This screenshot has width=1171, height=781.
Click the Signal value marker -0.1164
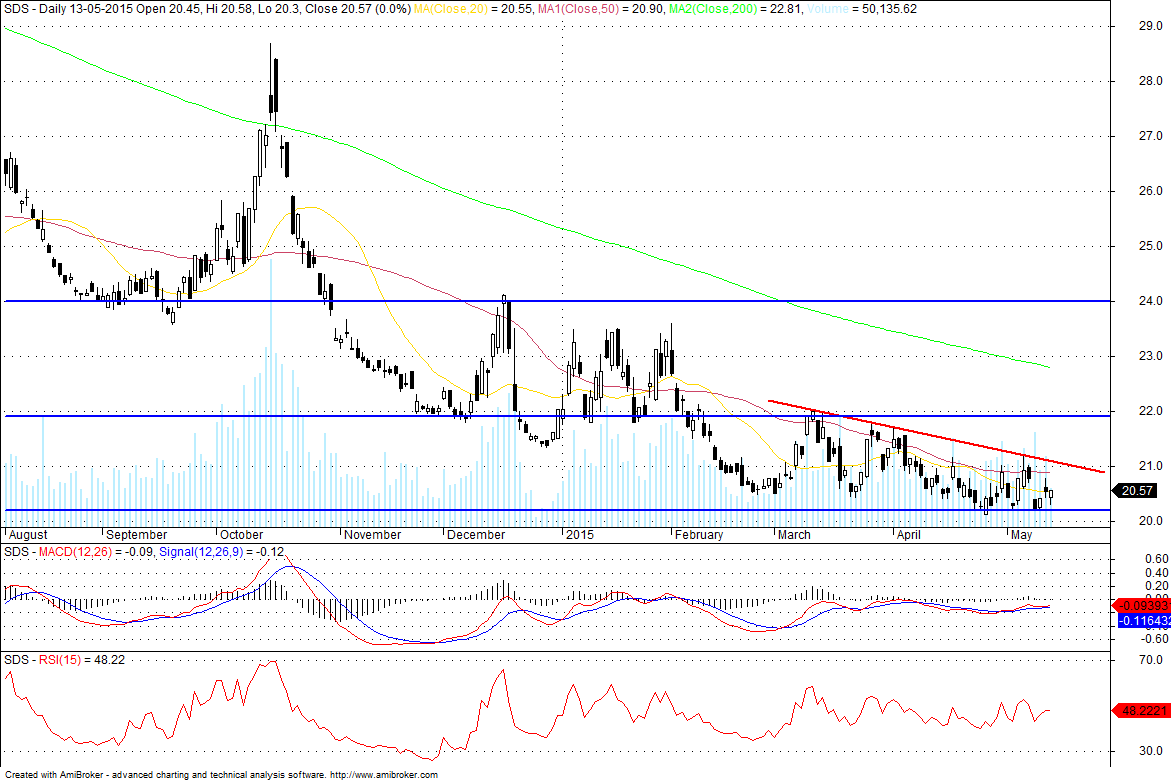pyautogui.click(x=1144, y=620)
